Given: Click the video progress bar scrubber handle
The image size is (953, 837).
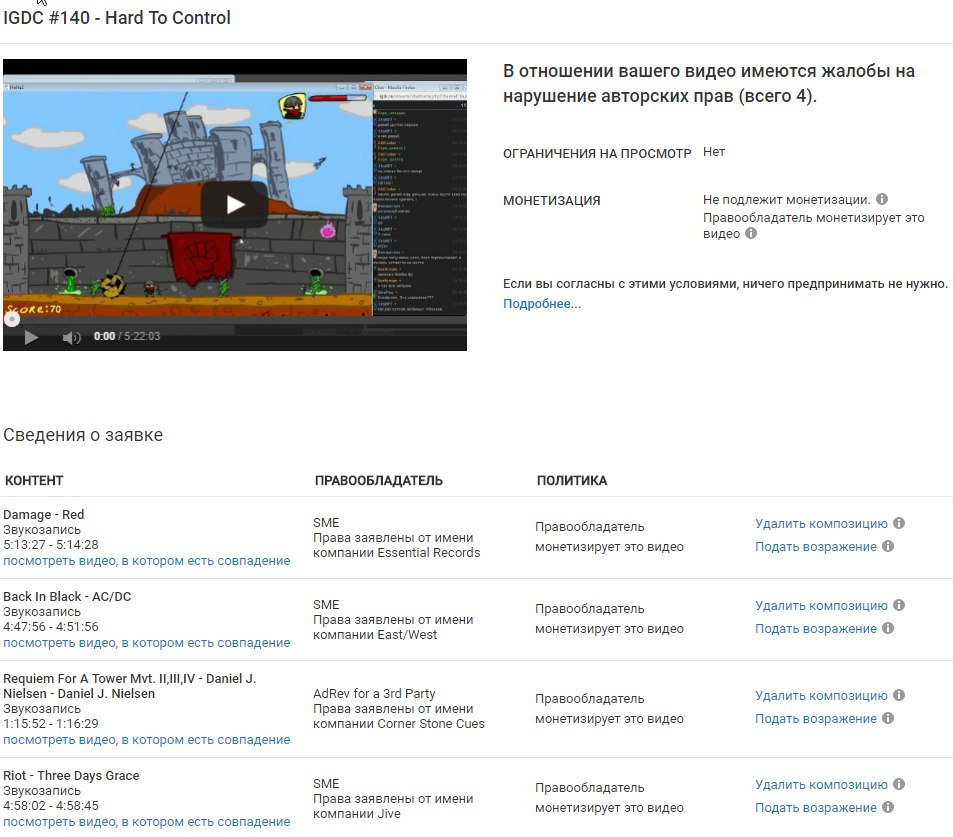Looking at the screenshot, I should [12, 319].
